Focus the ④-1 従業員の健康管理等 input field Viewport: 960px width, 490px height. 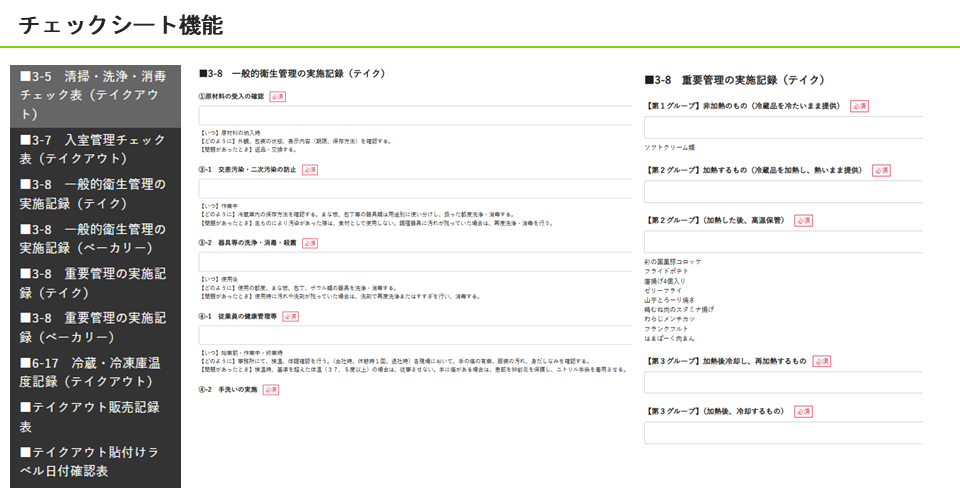[415, 335]
